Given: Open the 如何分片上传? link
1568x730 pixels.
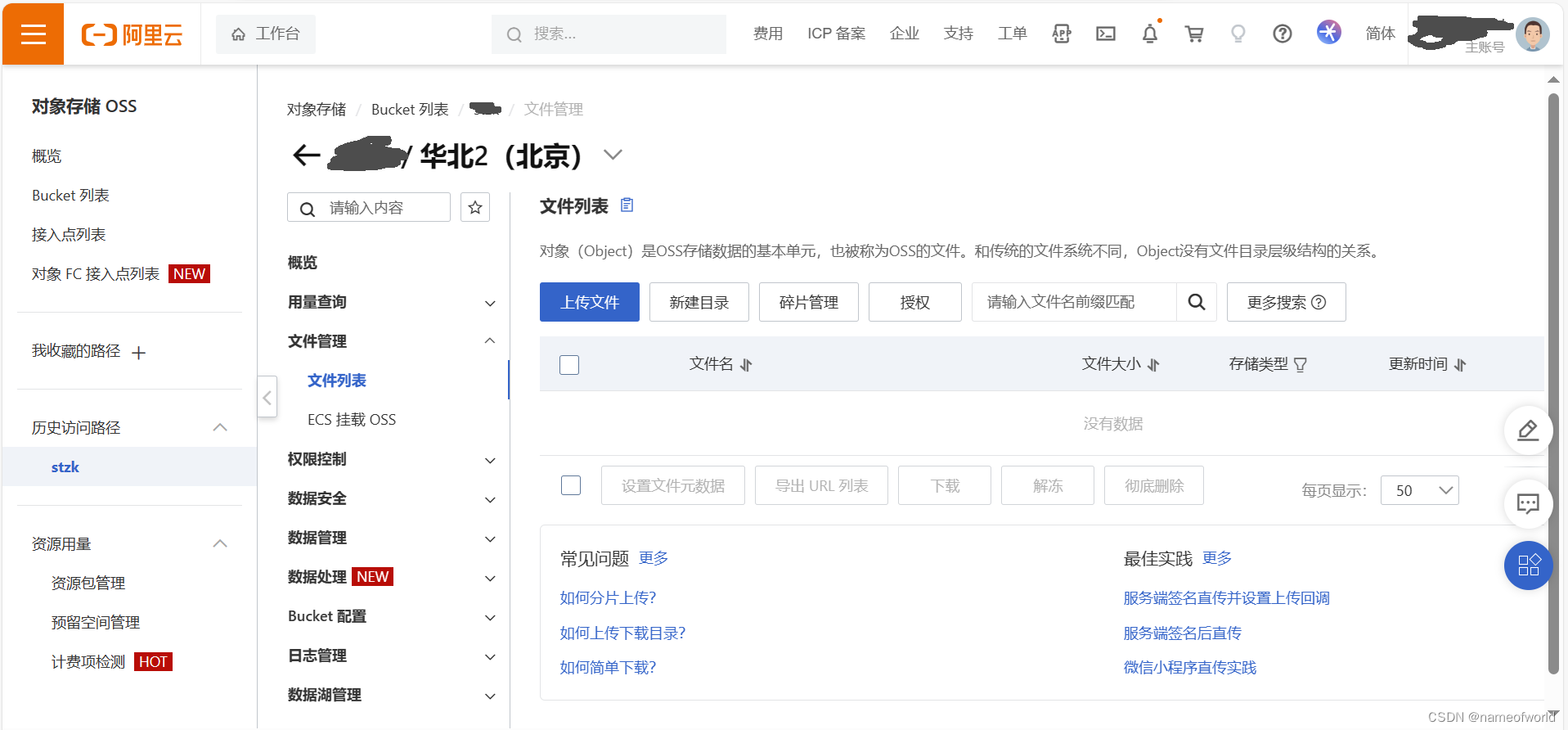Looking at the screenshot, I should click(x=608, y=598).
